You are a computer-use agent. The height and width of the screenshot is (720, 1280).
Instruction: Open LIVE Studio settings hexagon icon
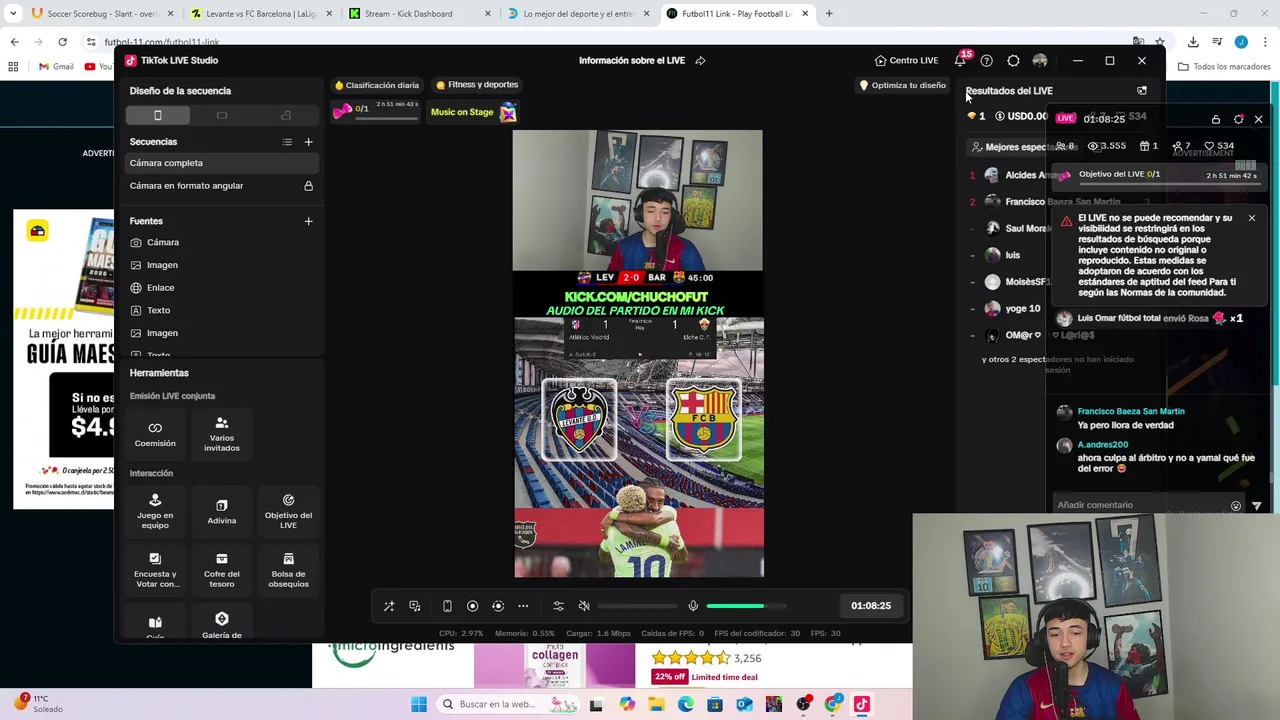(x=1013, y=61)
